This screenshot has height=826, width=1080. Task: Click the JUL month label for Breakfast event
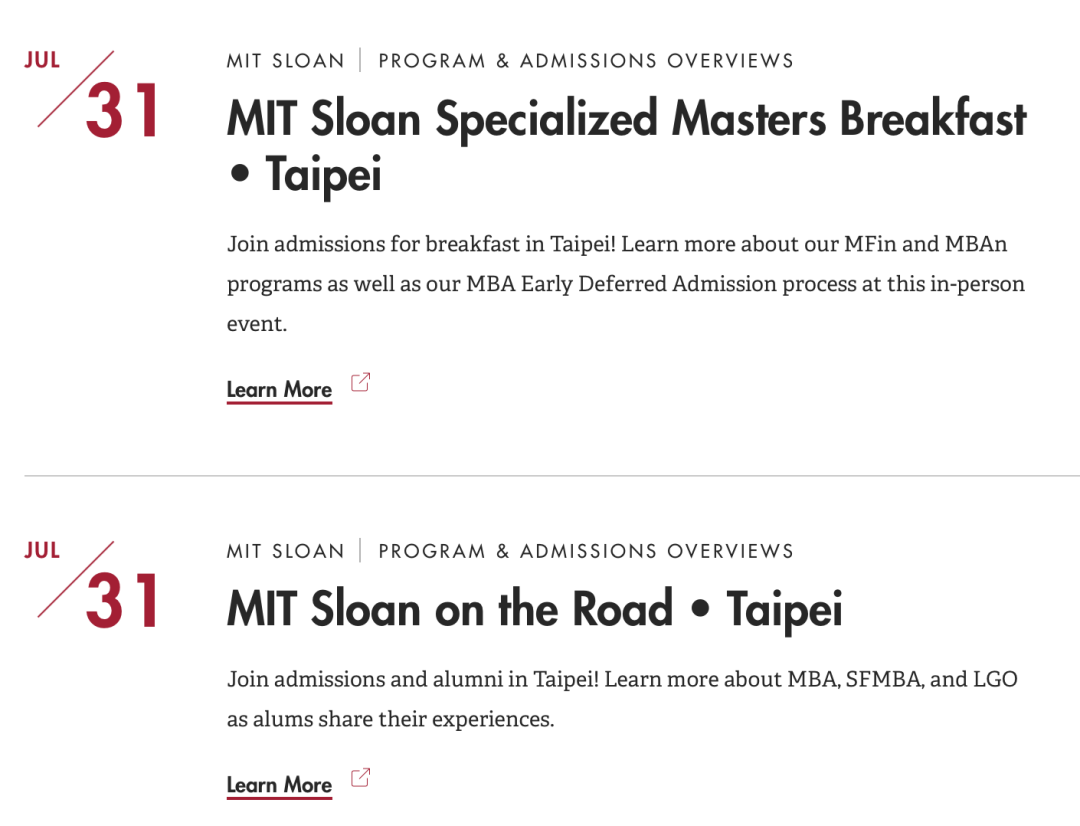click(42, 60)
